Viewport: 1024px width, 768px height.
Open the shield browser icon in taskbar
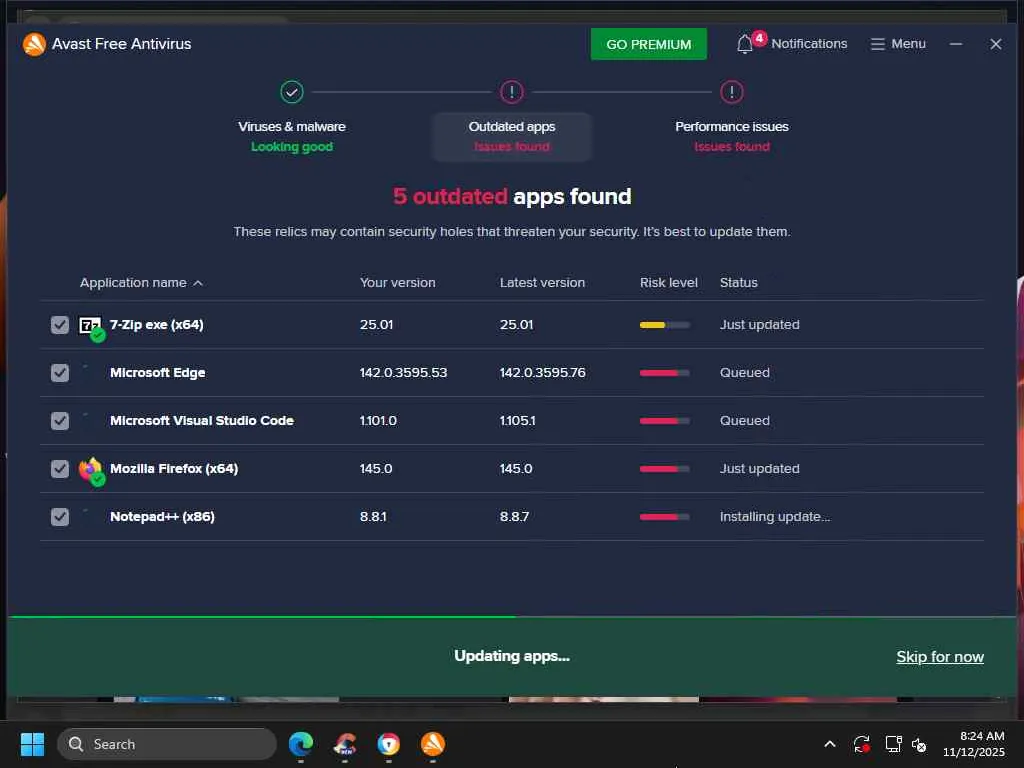coord(389,744)
